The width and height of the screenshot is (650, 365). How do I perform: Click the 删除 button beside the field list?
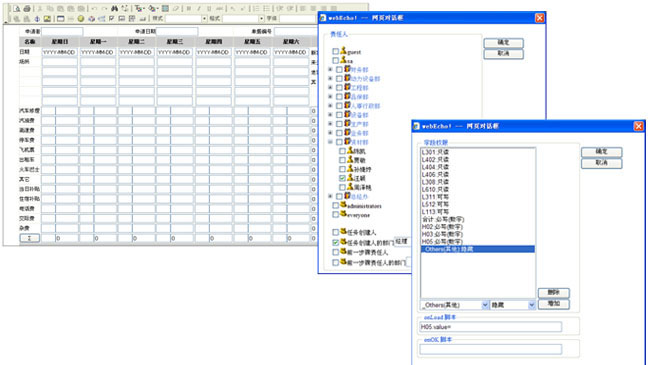point(554,293)
